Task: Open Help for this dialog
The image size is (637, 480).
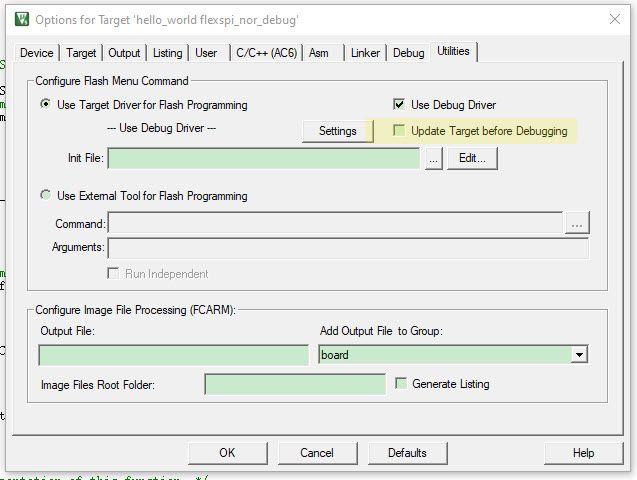Action: 583,453
